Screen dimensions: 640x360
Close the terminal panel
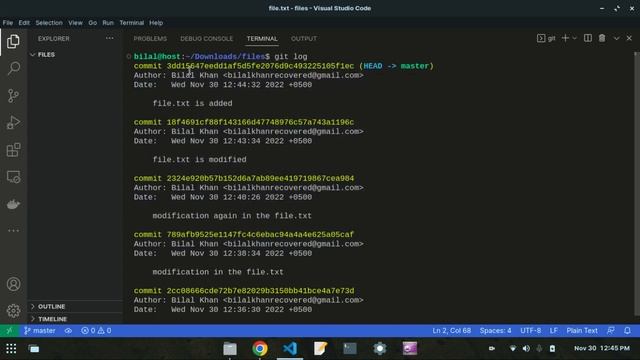click(x=629, y=38)
